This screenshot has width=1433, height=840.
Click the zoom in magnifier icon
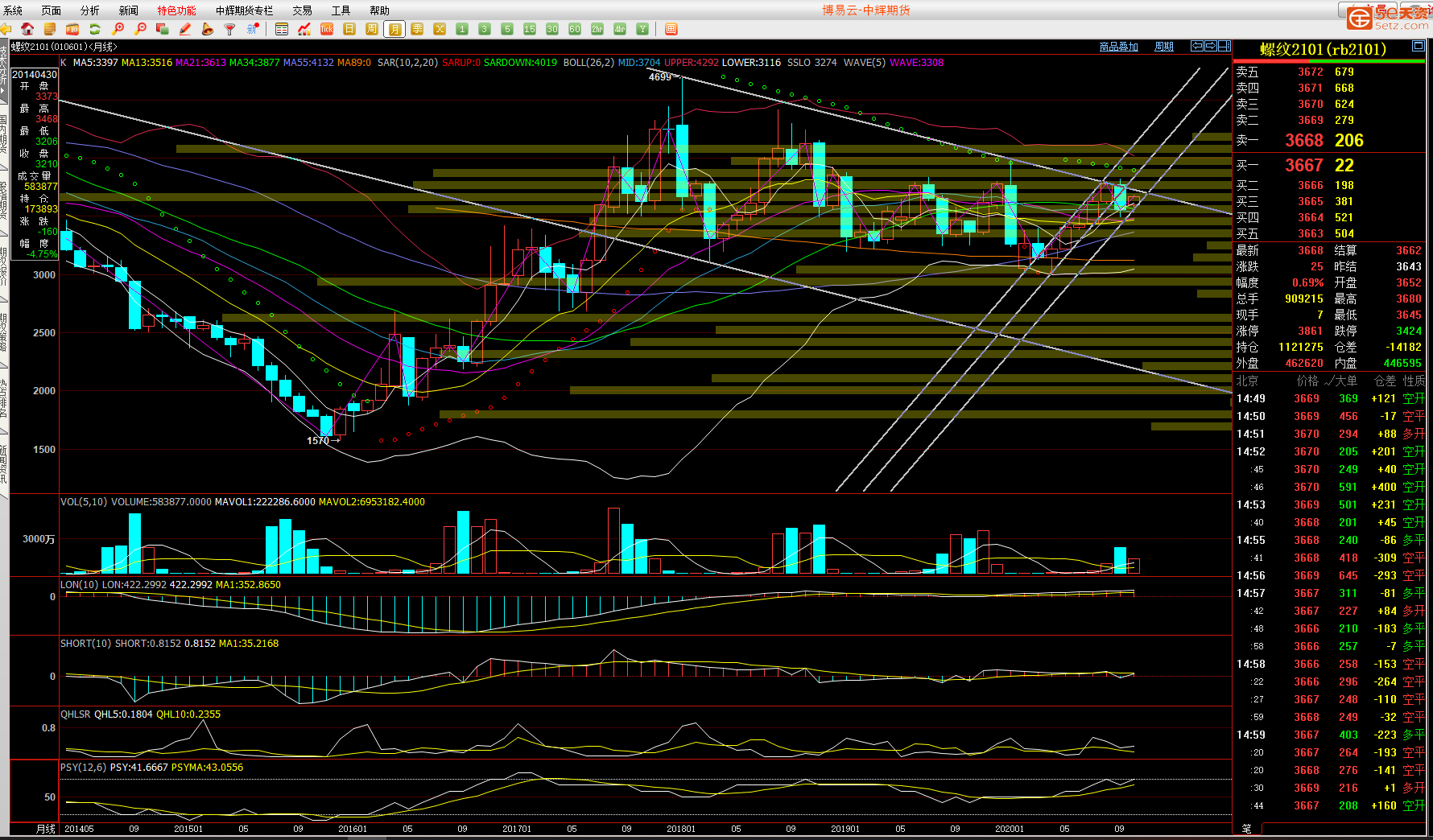click(x=118, y=29)
